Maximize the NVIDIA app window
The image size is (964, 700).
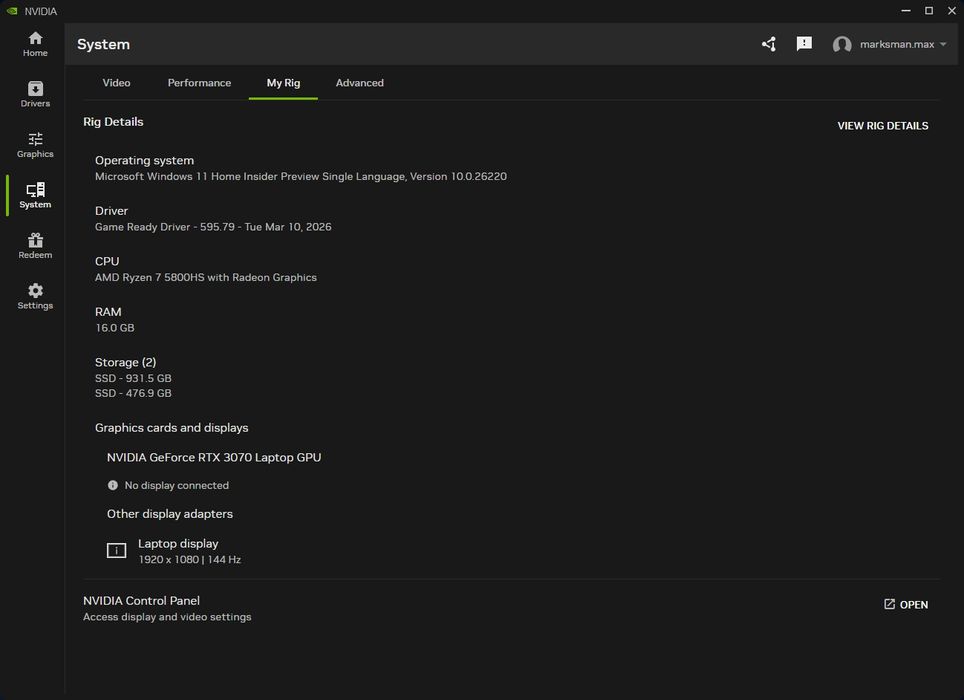coord(929,11)
